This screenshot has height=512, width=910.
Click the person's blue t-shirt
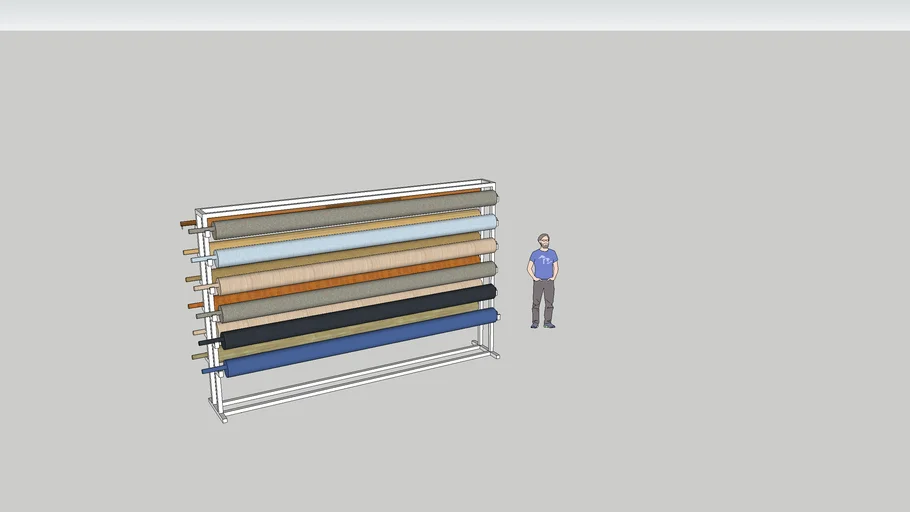click(543, 265)
